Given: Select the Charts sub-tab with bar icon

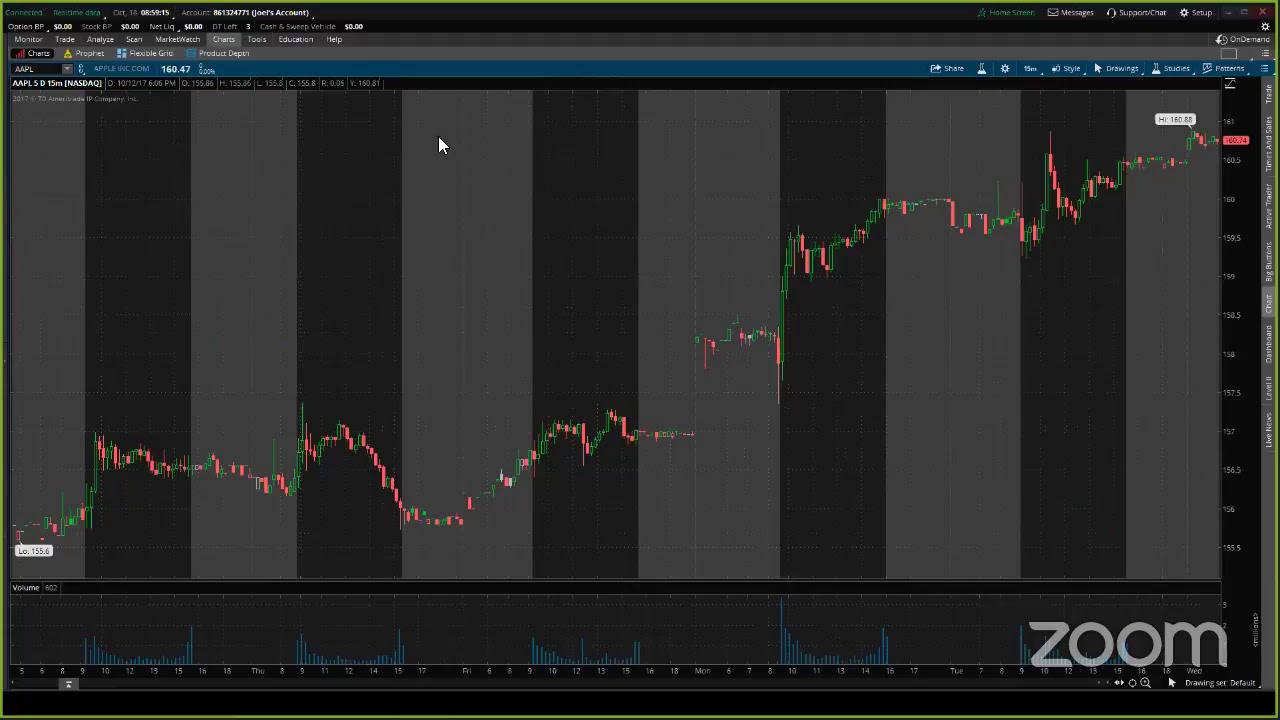Looking at the screenshot, I should click(x=33, y=53).
